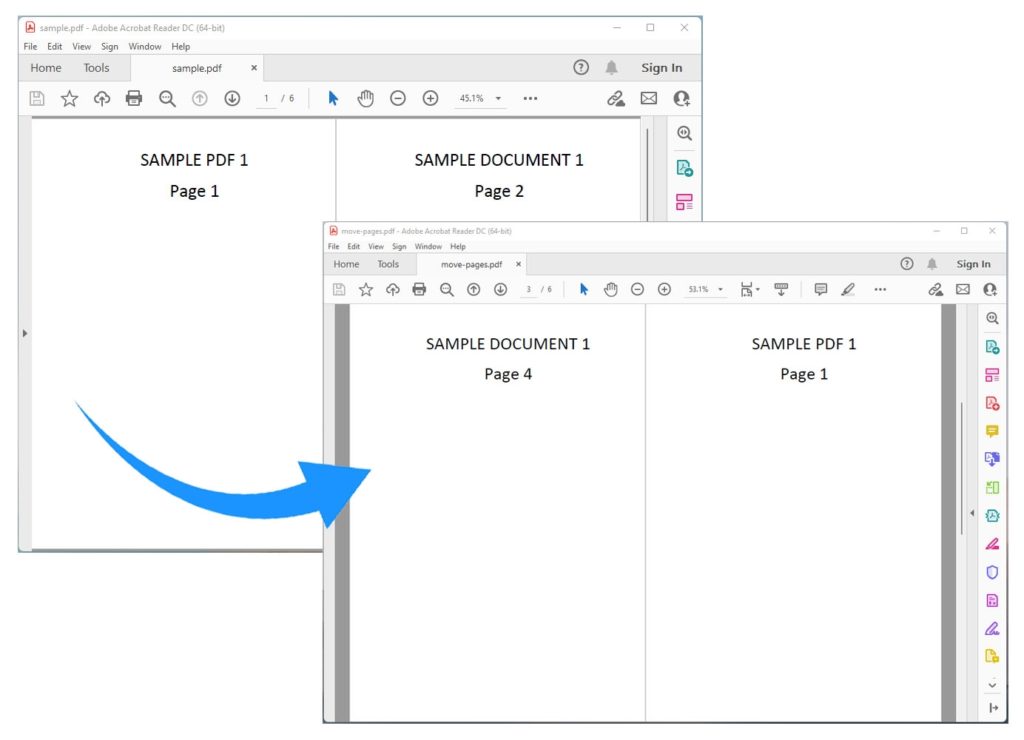This screenshot has height=740, width=1024.
Task: Click the highlight pen icon in move-pages.pdf toolbar
Action: (848, 289)
